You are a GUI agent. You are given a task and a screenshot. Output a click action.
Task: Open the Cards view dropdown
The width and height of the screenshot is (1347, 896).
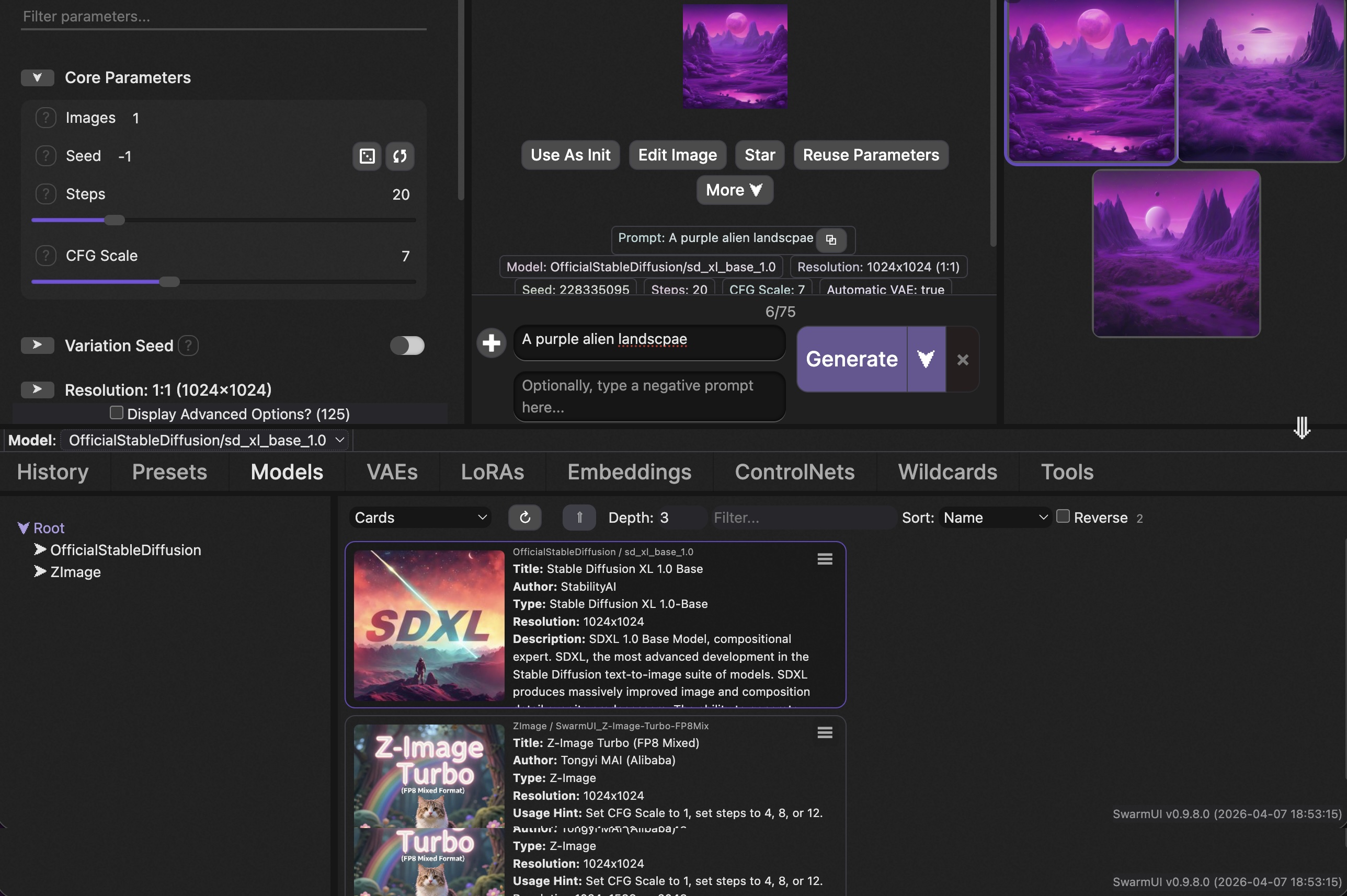tap(420, 517)
